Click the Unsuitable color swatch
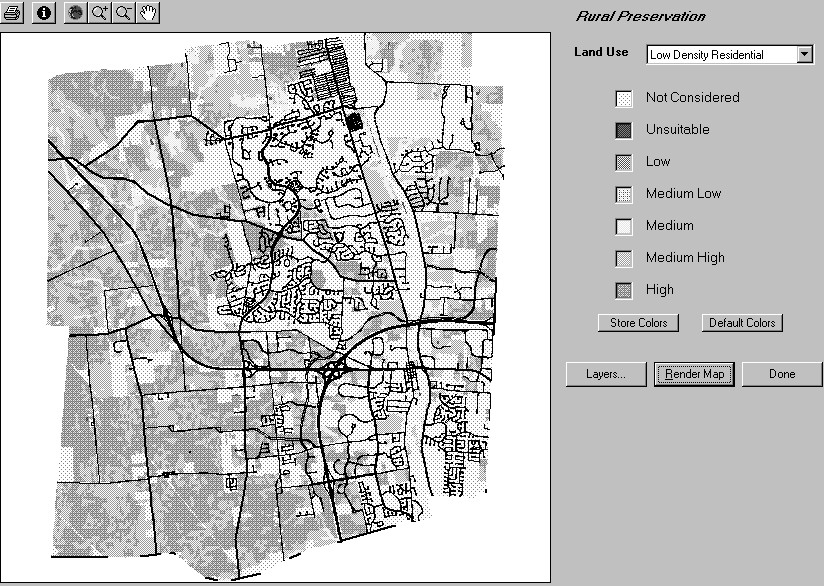 click(624, 130)
